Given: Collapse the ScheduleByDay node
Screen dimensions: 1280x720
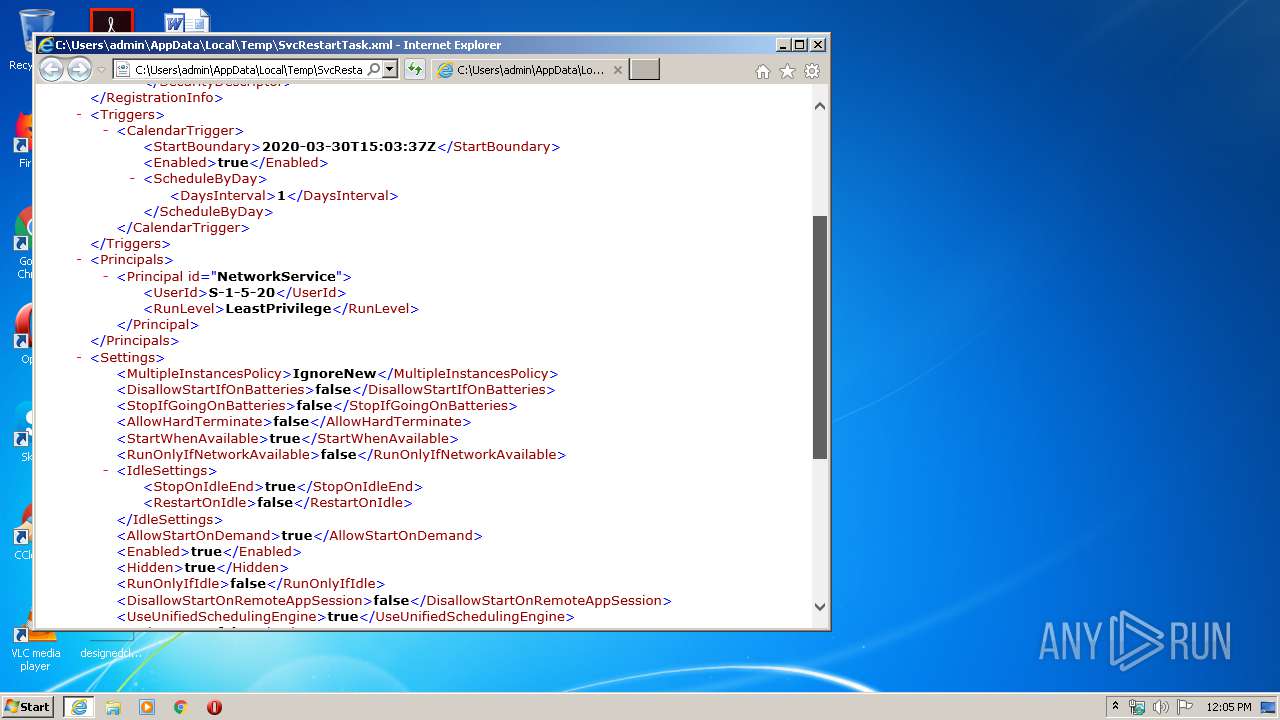Looking at the screenshot, I should point(133,179).
